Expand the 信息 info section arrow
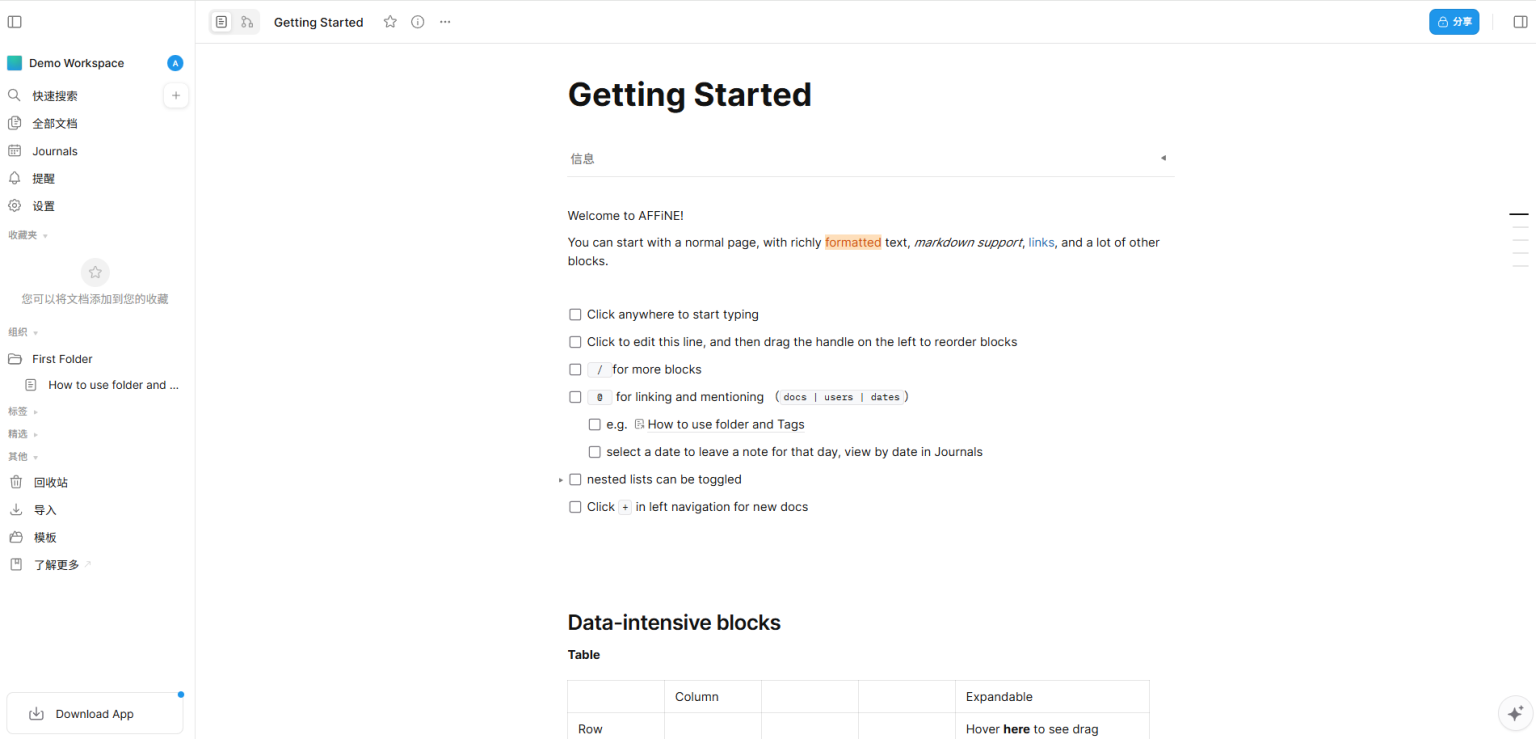This screenshot has height=739, width=1536. (1162, 158)
